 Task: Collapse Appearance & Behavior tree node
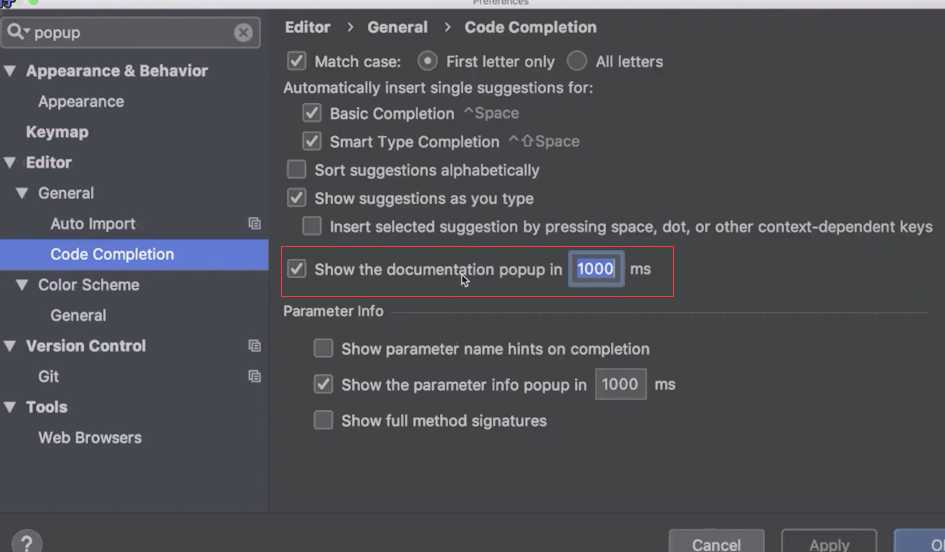10,71
